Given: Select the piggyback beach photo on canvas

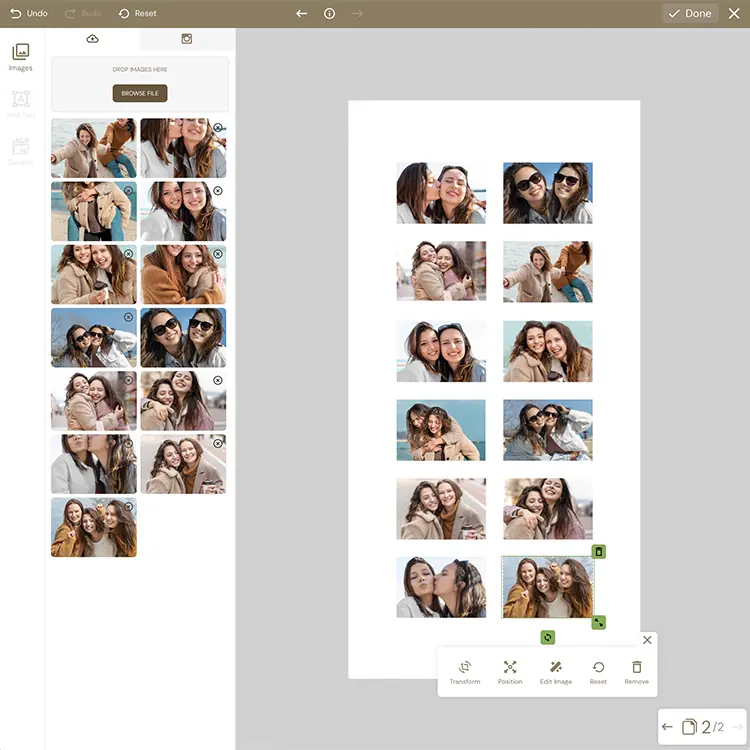Looking at the screenshot, I should (x=441, y=430).
